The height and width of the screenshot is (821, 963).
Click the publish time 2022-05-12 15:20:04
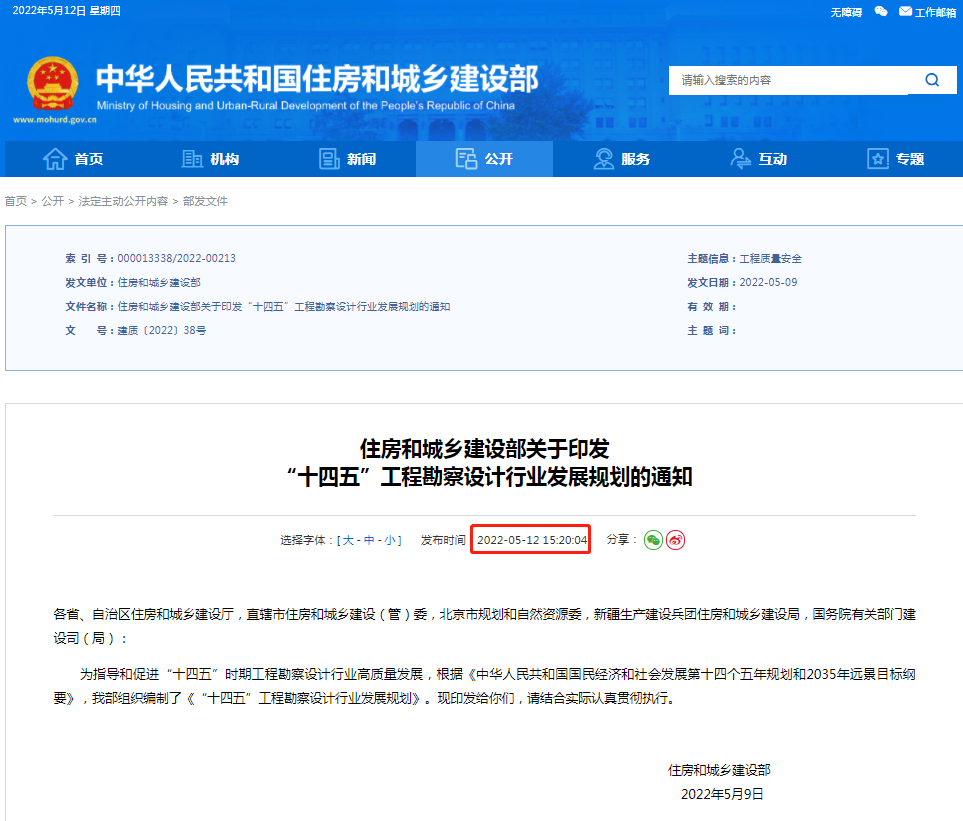[532, 540]
